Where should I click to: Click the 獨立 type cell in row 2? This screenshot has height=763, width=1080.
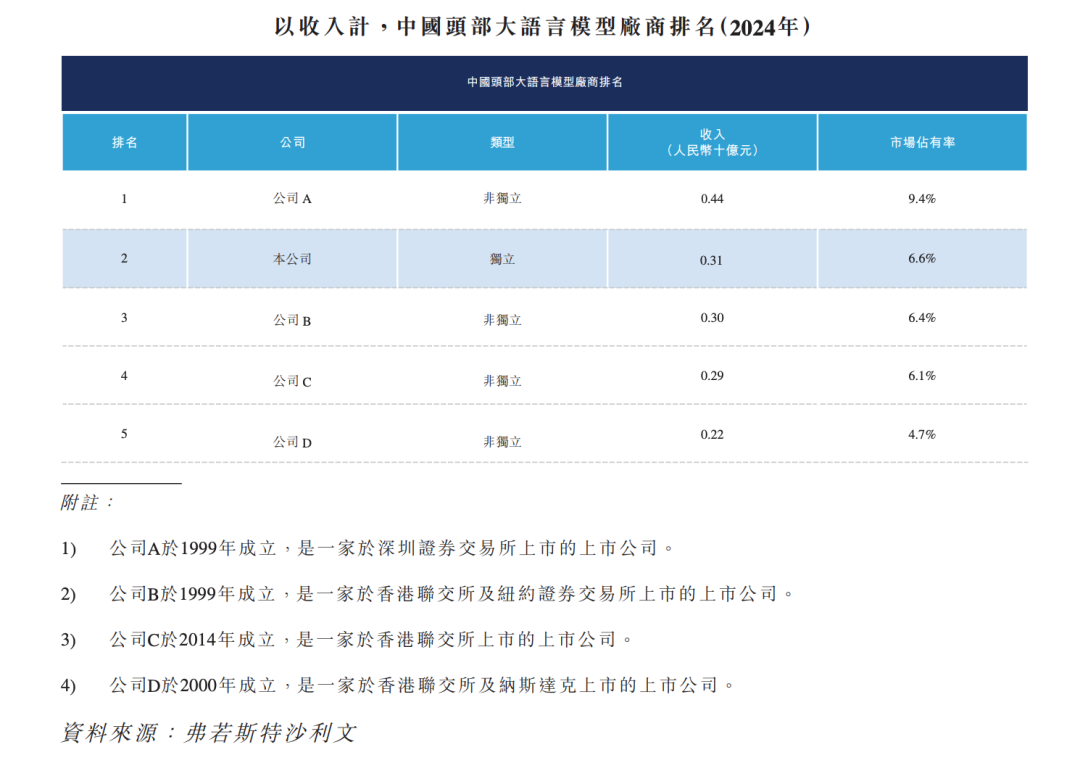pyautogui.click(x=502, y=259)
